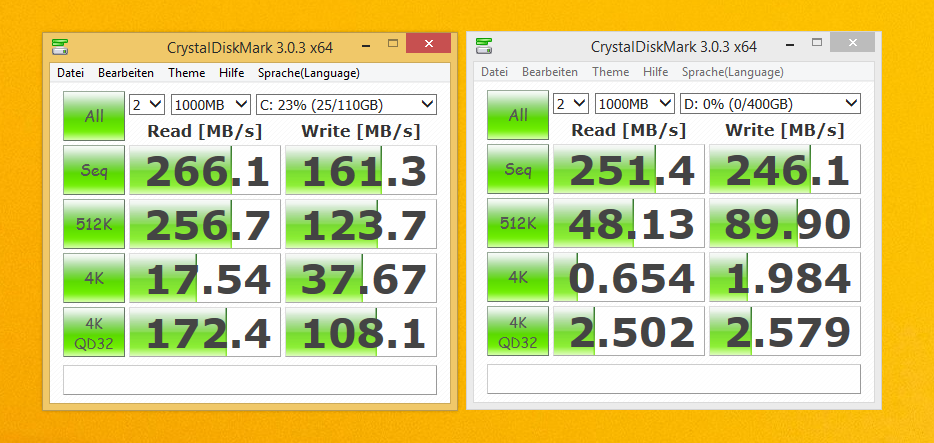Close the left CrystalDiskMark window
Screen dimensions: 934x443
click(428, 43)
